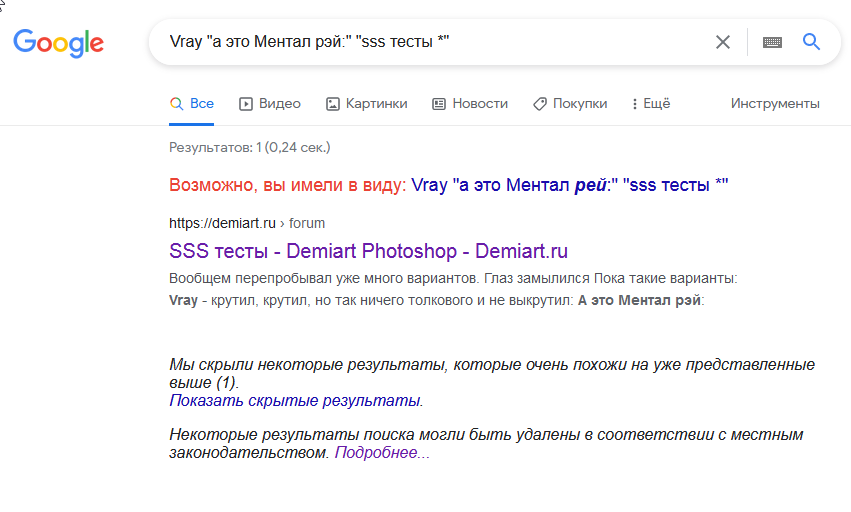The image size is (851, 512).
Task: Expand the Ещё more menu
Action: click(651, 103)
